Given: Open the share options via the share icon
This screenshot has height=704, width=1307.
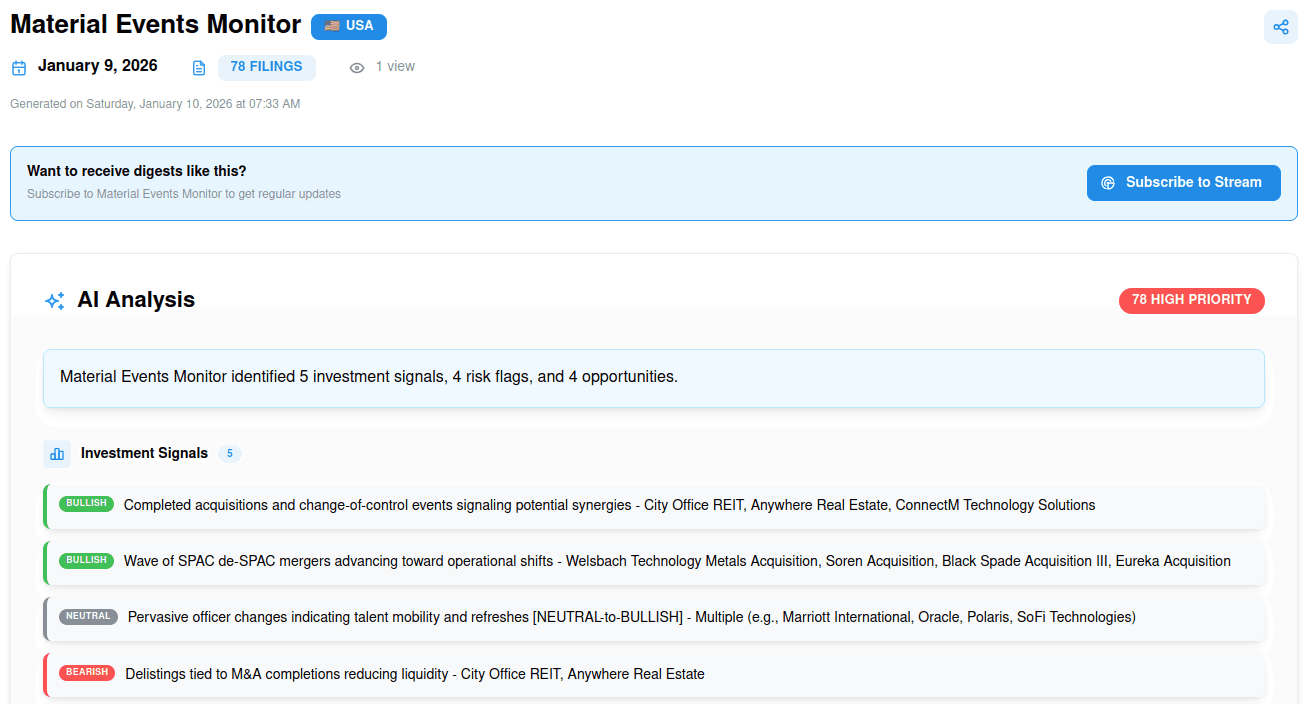Looking at the screenshot, I should pos(1281,27).
